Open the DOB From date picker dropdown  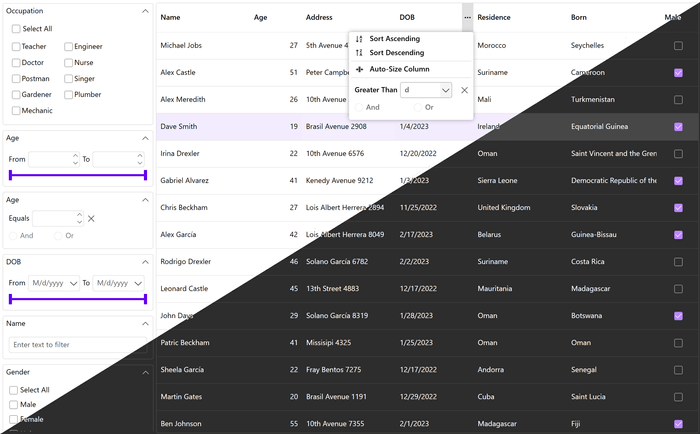coord(74,283)
